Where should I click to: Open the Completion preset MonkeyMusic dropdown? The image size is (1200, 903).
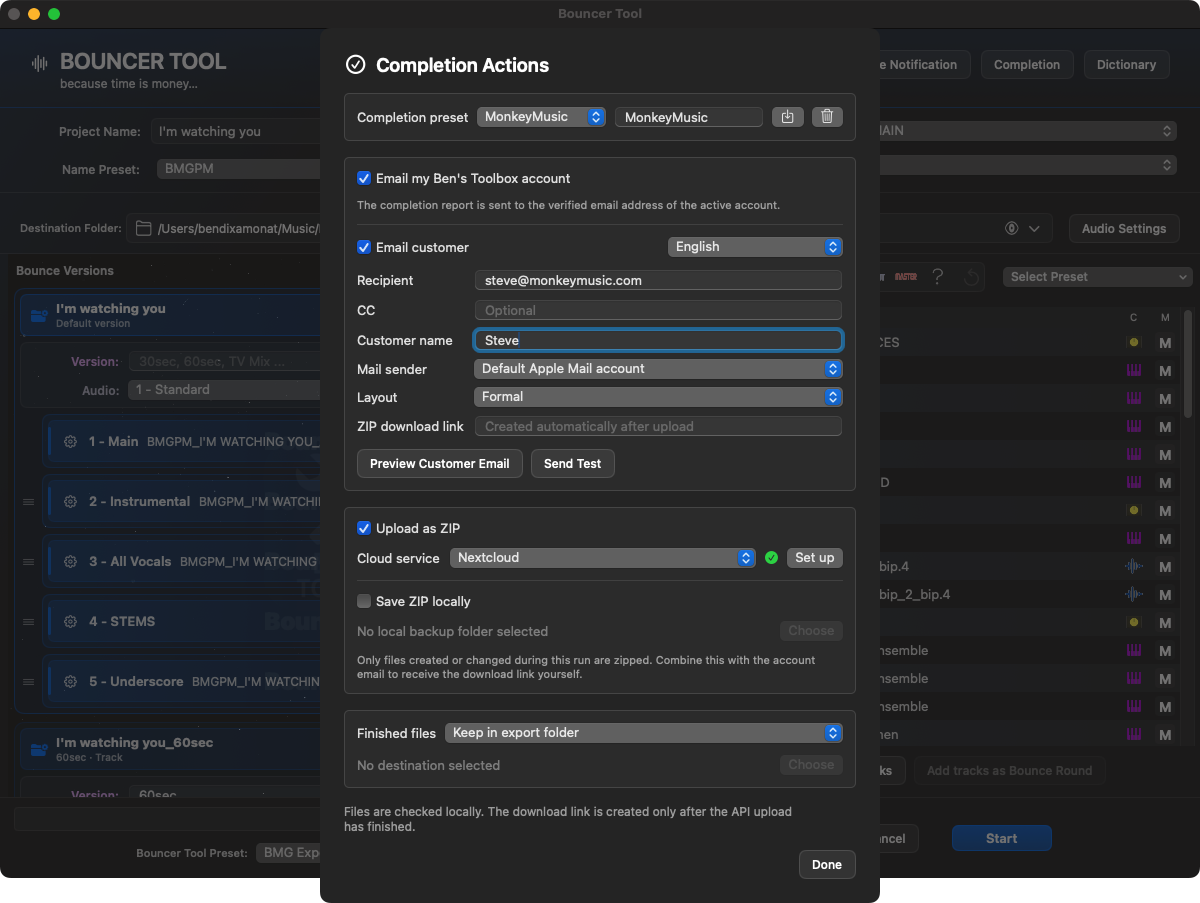(x=541, y=117)
